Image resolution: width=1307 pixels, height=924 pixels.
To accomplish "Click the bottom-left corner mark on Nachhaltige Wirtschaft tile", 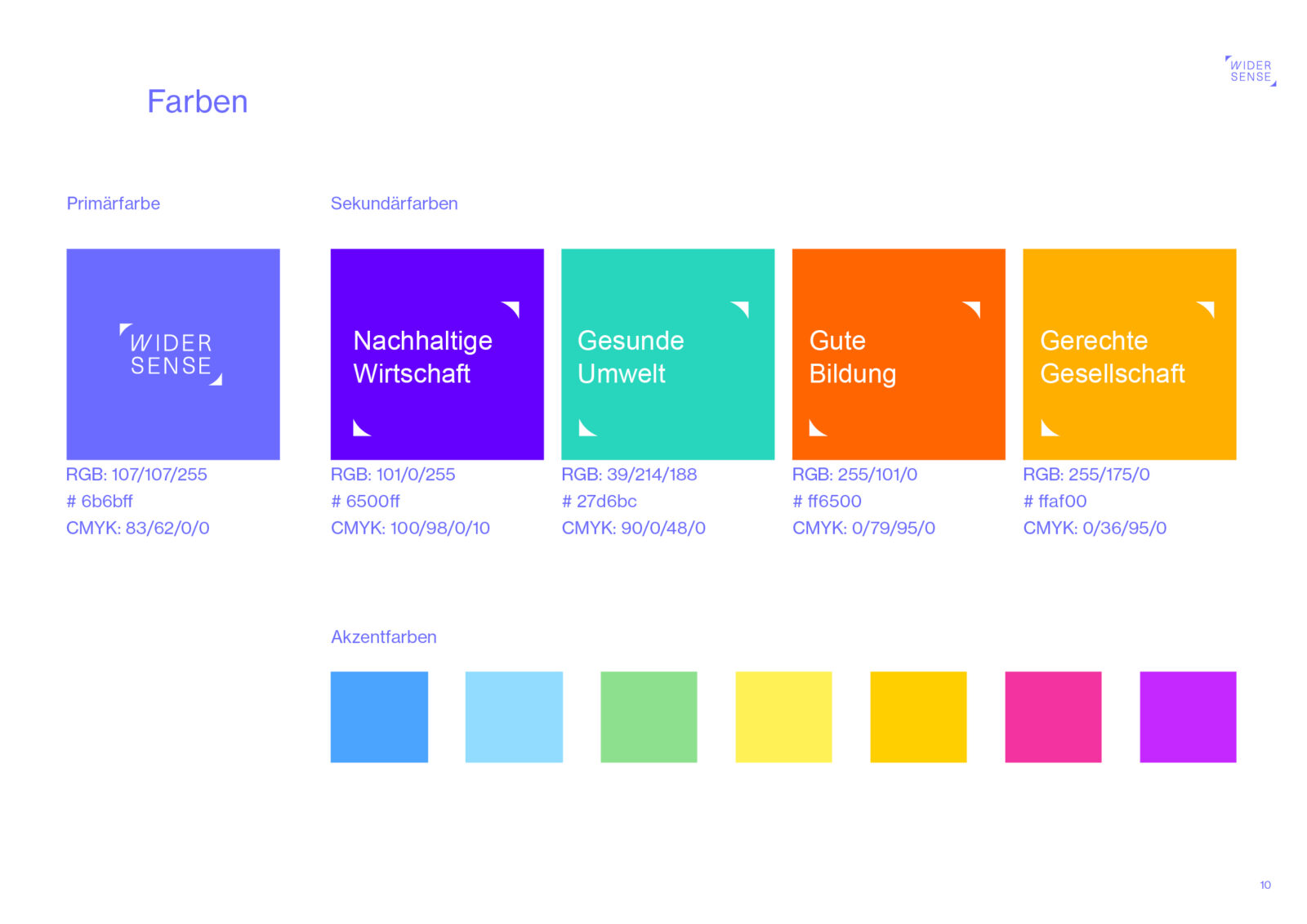I will tap(362, 427).
